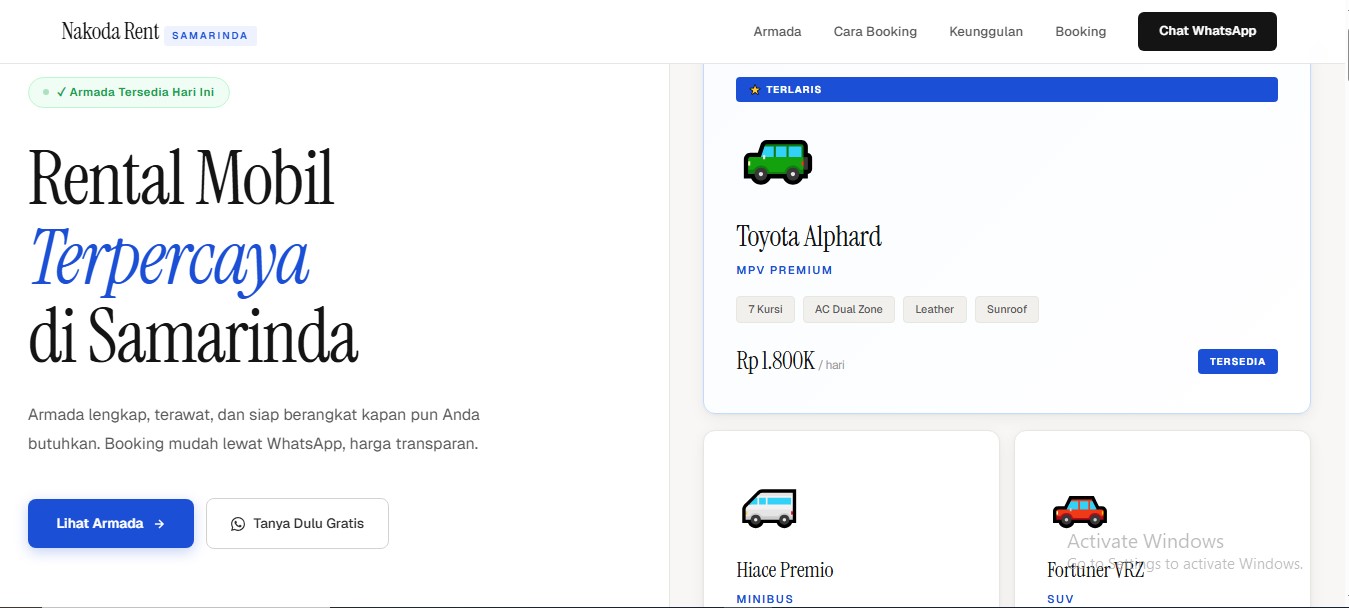Click Armada Tersedia Hari Ini badge
Screen dimensions: 1349x608
click(x=129, y=92)
